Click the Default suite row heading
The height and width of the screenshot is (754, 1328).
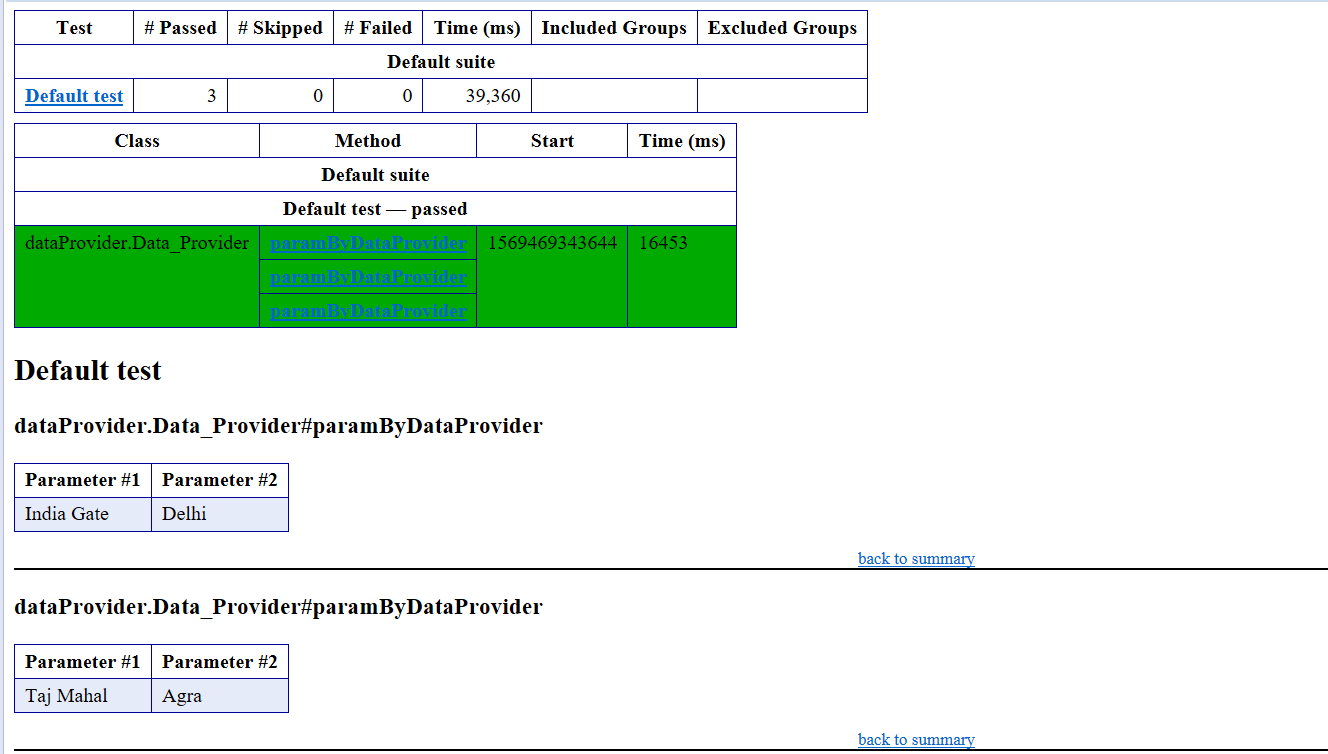pyautogui.click(x=441, y=61)
